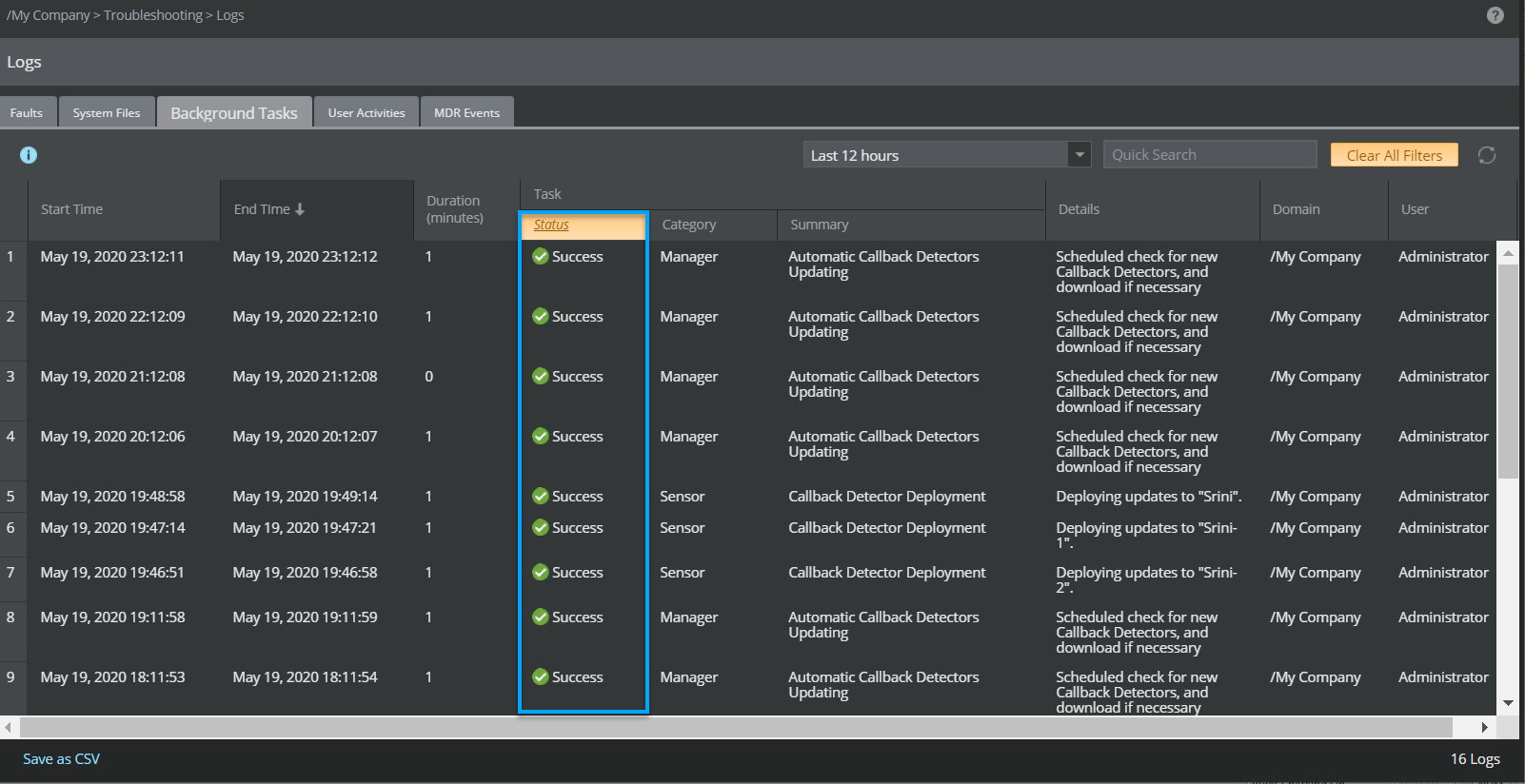Select end time May 19, 2020 19:49:14
Image resolution: width=1525 pixels, height=784 pixels.
[305, 496]
